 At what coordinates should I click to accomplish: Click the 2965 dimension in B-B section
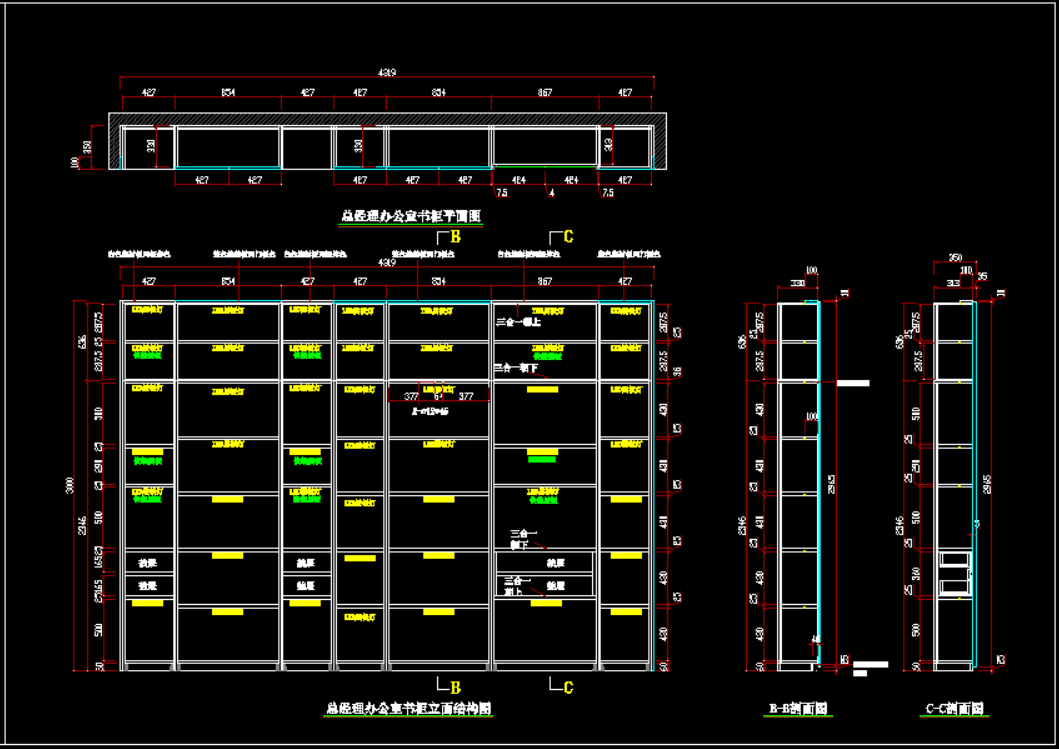coord(834,484)
